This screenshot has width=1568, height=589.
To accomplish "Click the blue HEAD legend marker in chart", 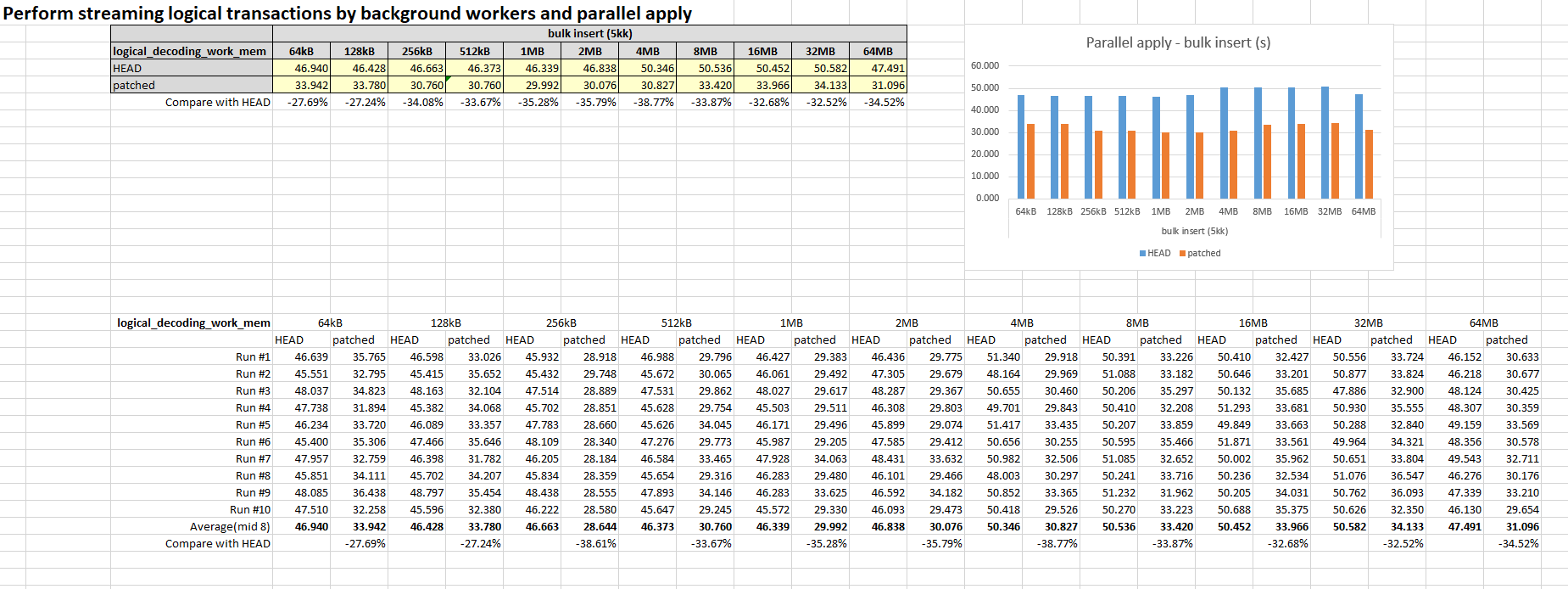I will (x=1142, y=254).
